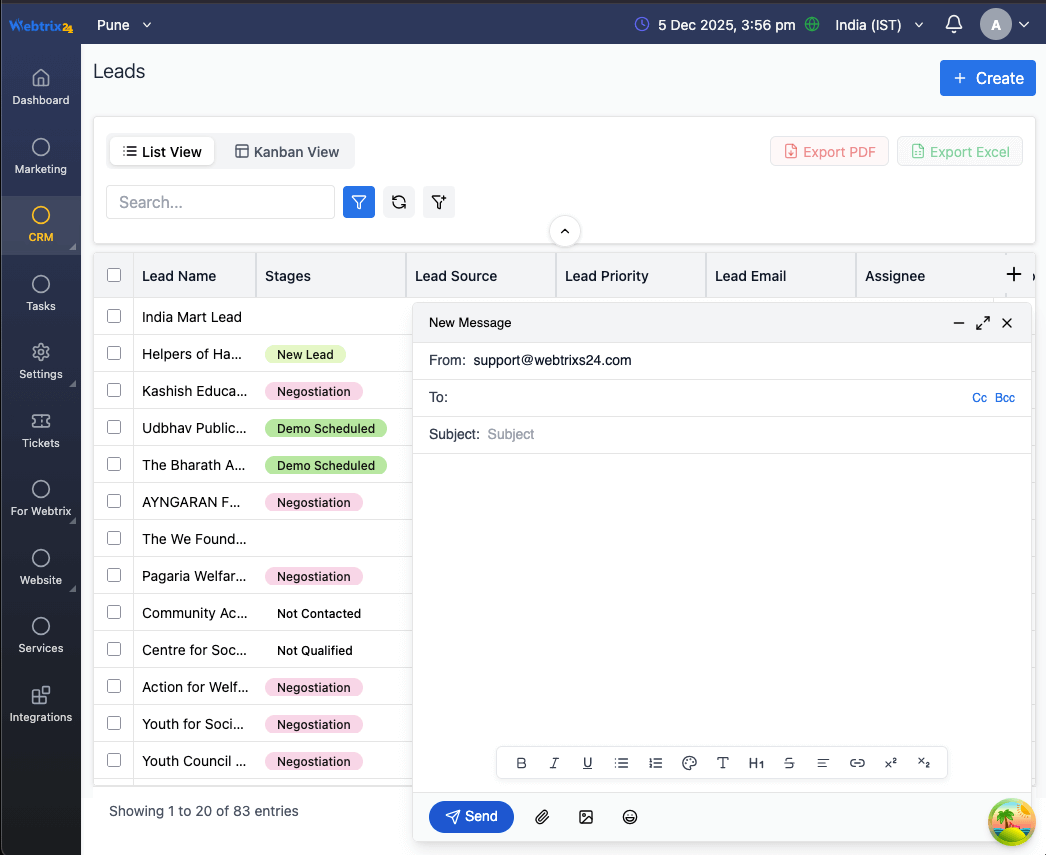1046x855 pixels.
Task: Send the new message
Action: tap(471, 817)
